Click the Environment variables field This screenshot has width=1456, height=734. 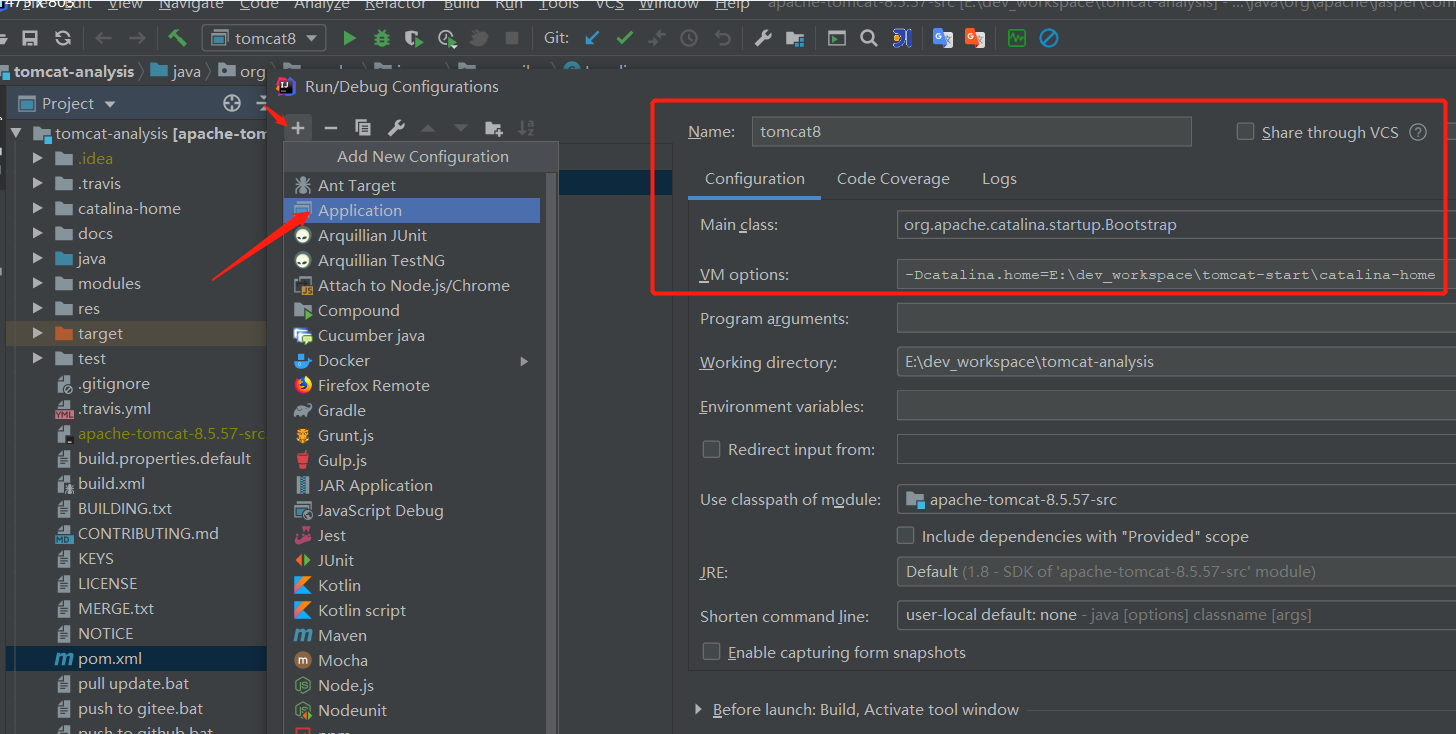coord(1176,406)
